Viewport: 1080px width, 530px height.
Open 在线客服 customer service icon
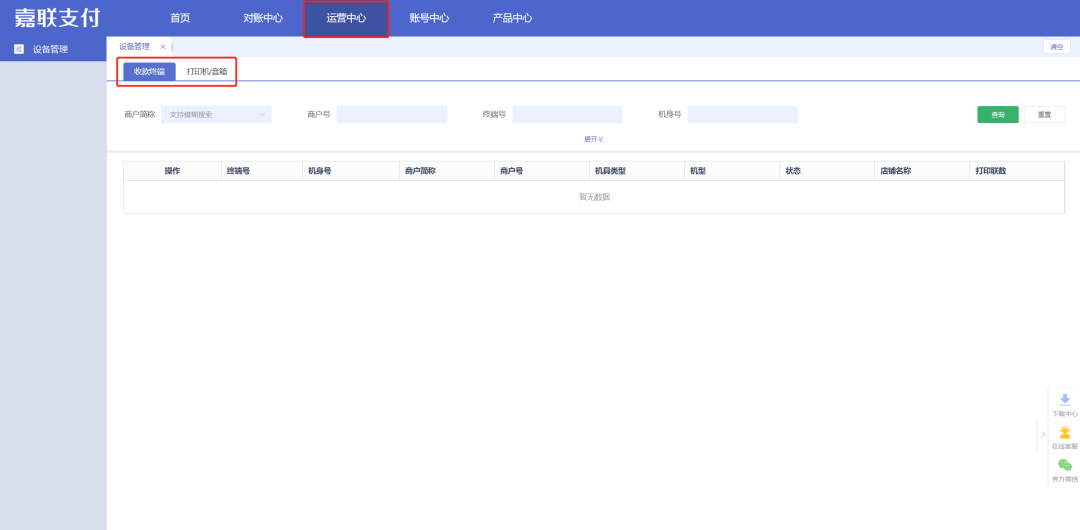1064,432
